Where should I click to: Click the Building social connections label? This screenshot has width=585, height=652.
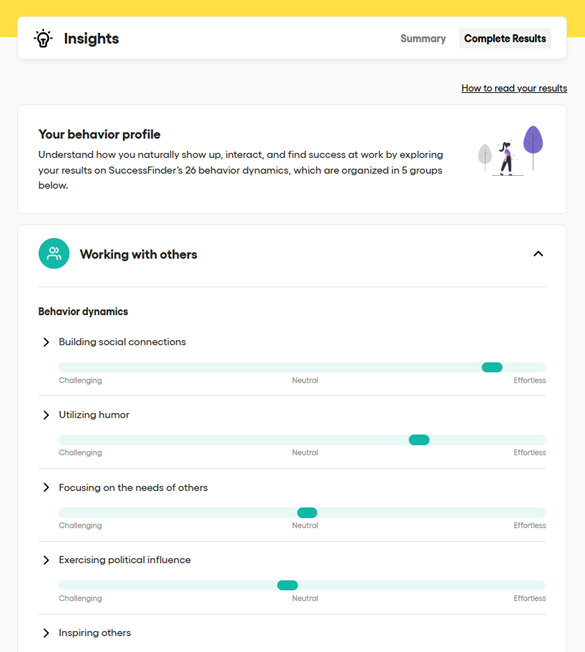122,342
